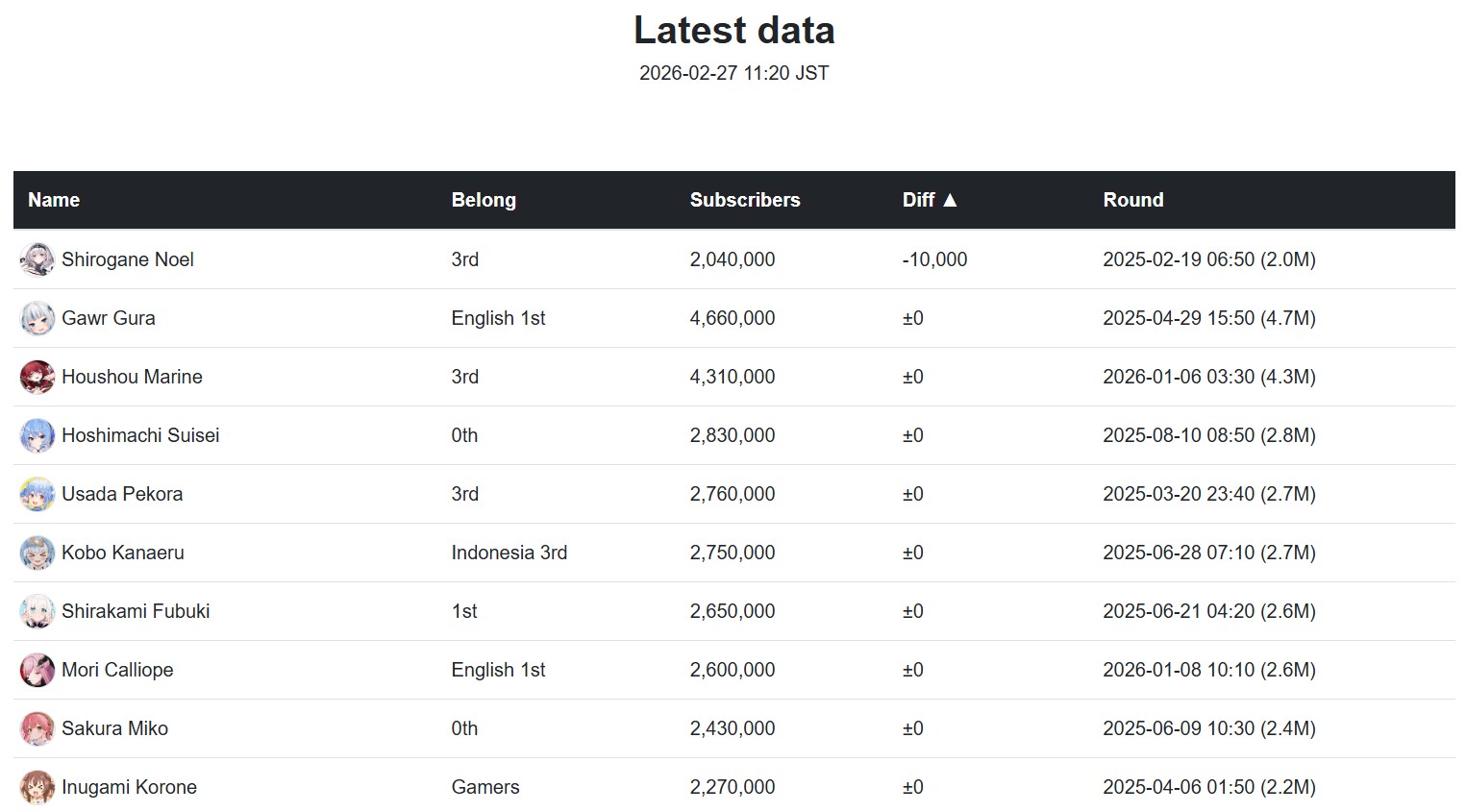Click the timestamp 2026-02-27 11:20 JST
The height and width of the screenshot is (812, 1466).
[x=734, y=73]
